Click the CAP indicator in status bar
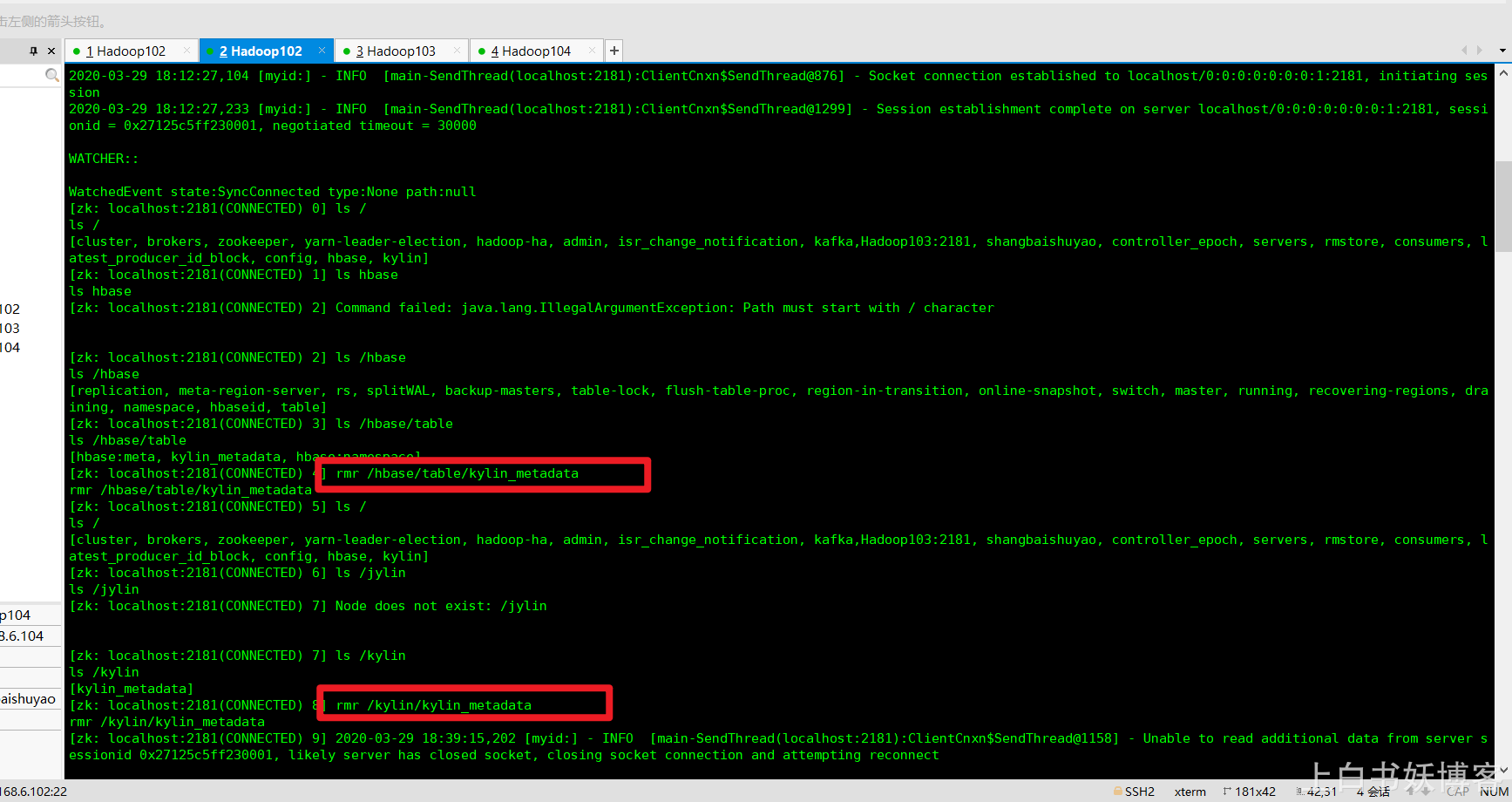Viewport: 1512px width, 802px height. [1458, 792]
